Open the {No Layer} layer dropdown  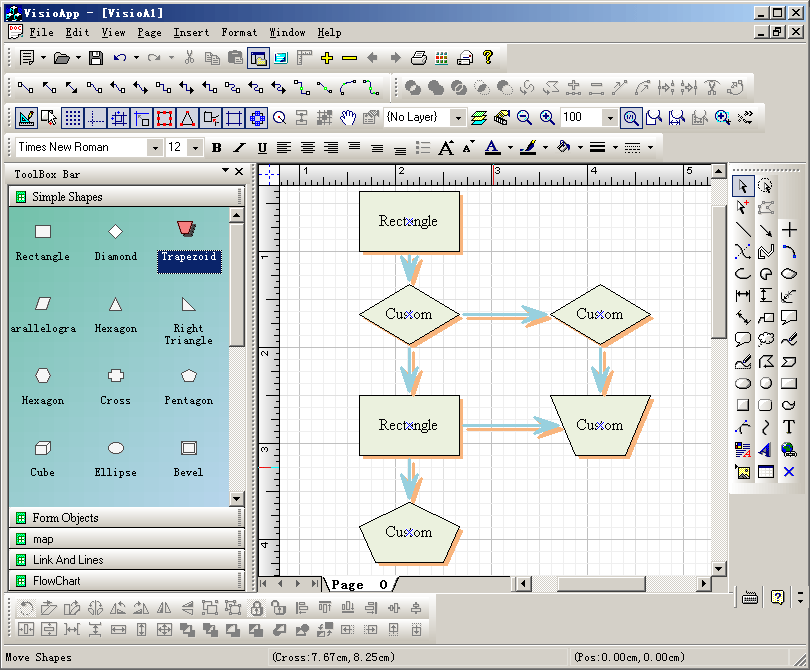click(456, 117)
